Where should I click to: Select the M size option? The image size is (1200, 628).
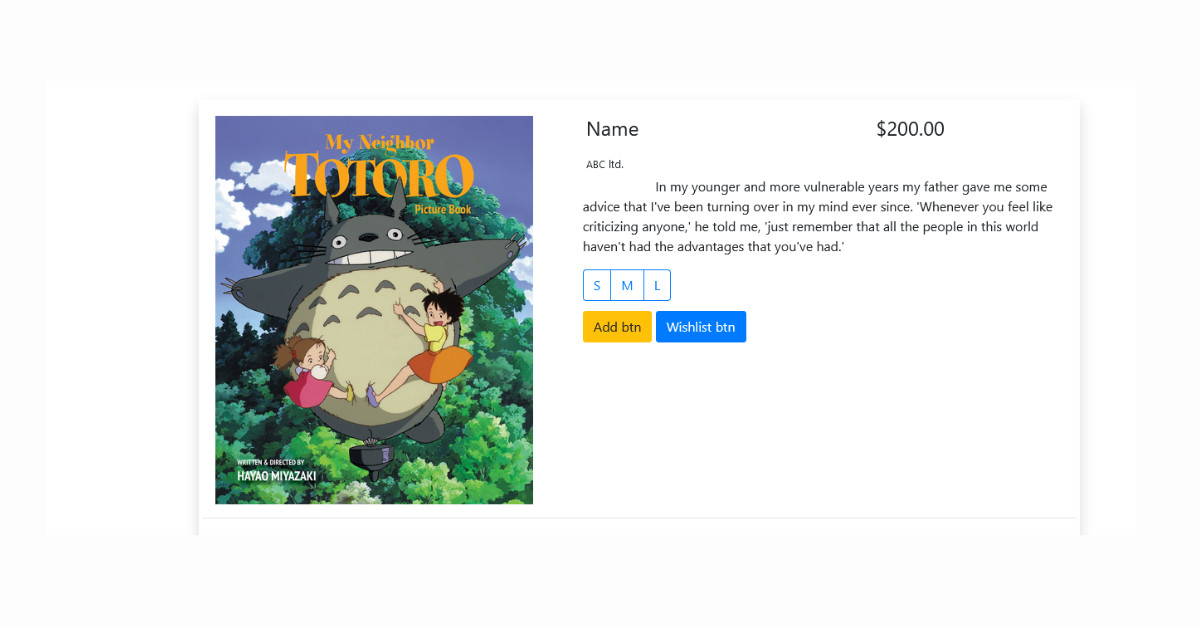(x=627, y=285)
